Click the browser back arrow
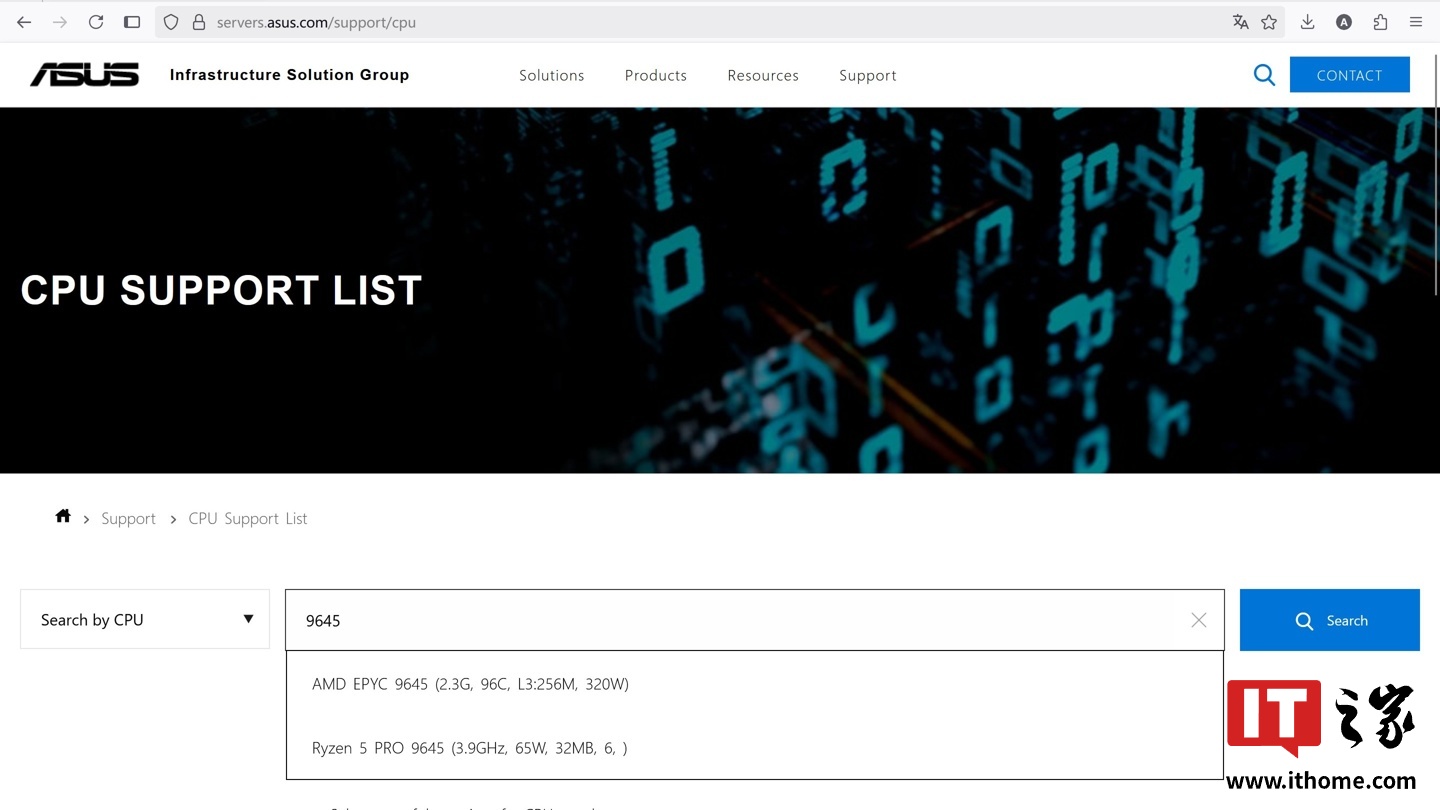The width and height of the screenshot is (1440, 810). point(24,22)
